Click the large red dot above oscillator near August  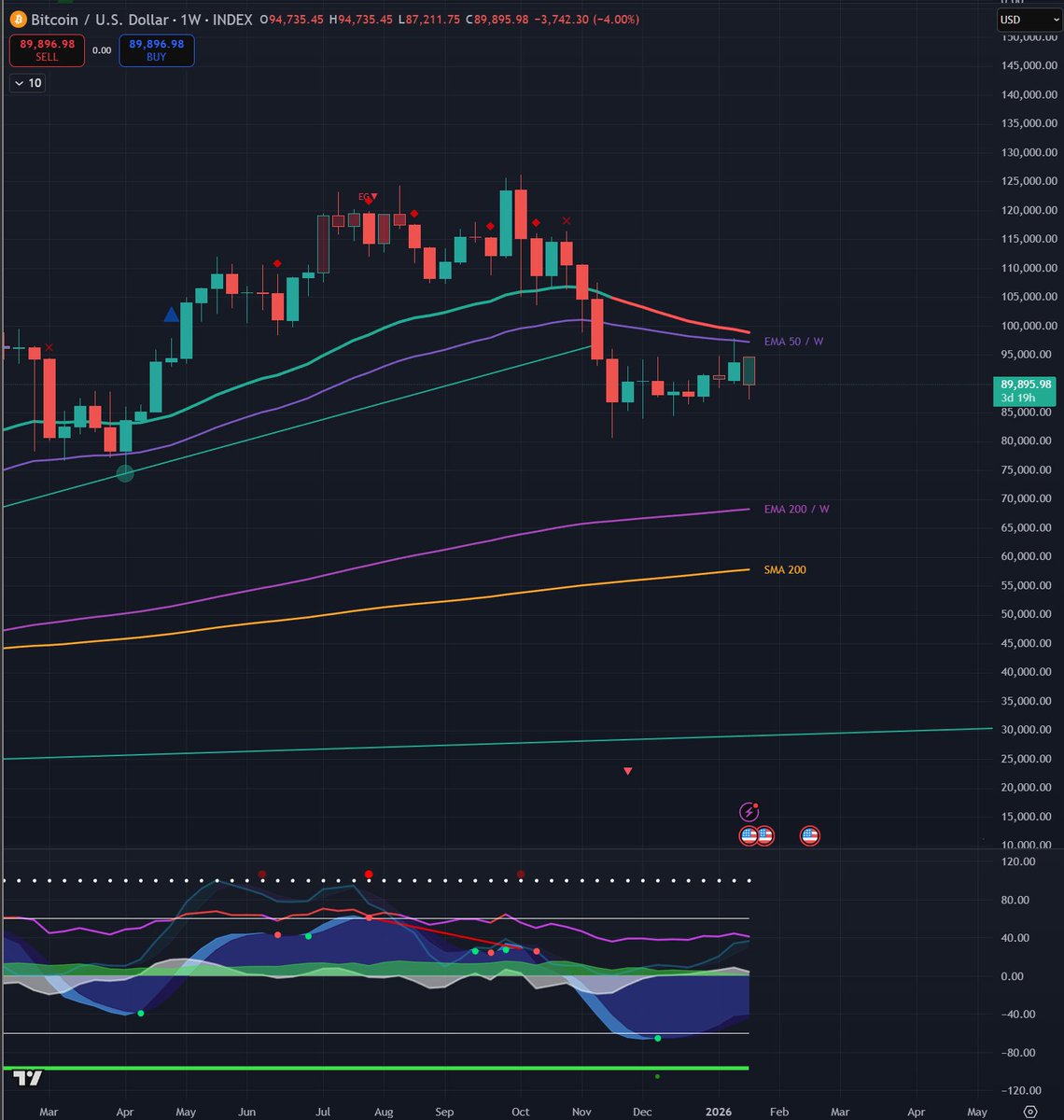pos(369,875)
